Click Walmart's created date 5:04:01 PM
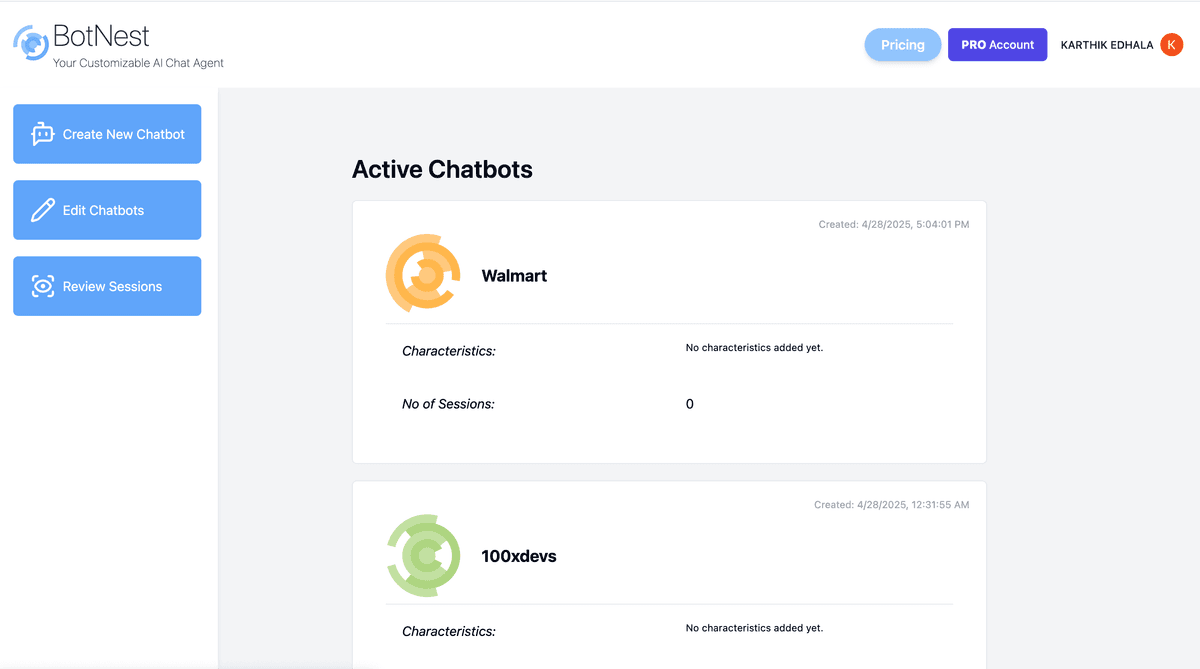 coord(894,224)
